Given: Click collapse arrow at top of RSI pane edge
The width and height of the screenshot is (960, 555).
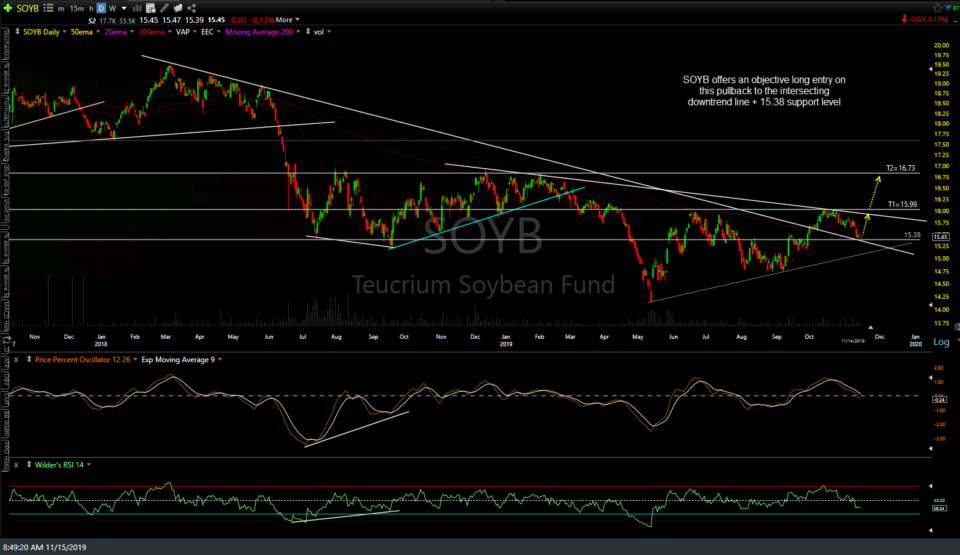Looking at the screenshot, I should coord(931,486).
